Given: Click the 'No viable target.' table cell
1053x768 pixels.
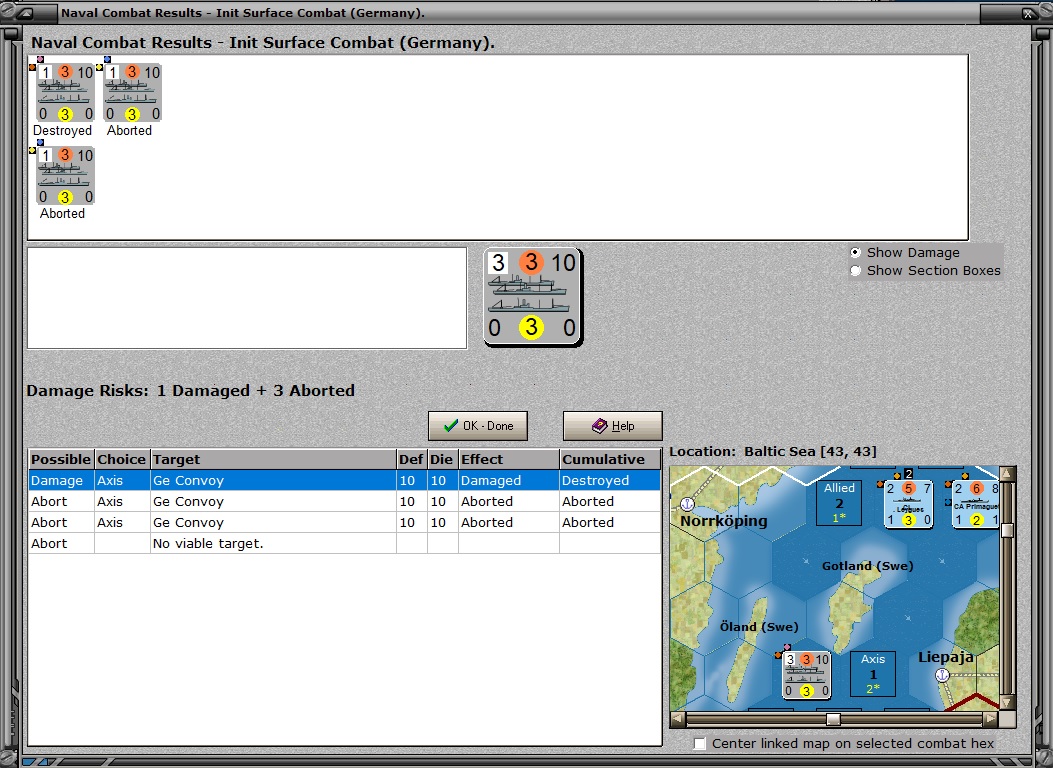Looking at the screenshot, I should [273, 543].
